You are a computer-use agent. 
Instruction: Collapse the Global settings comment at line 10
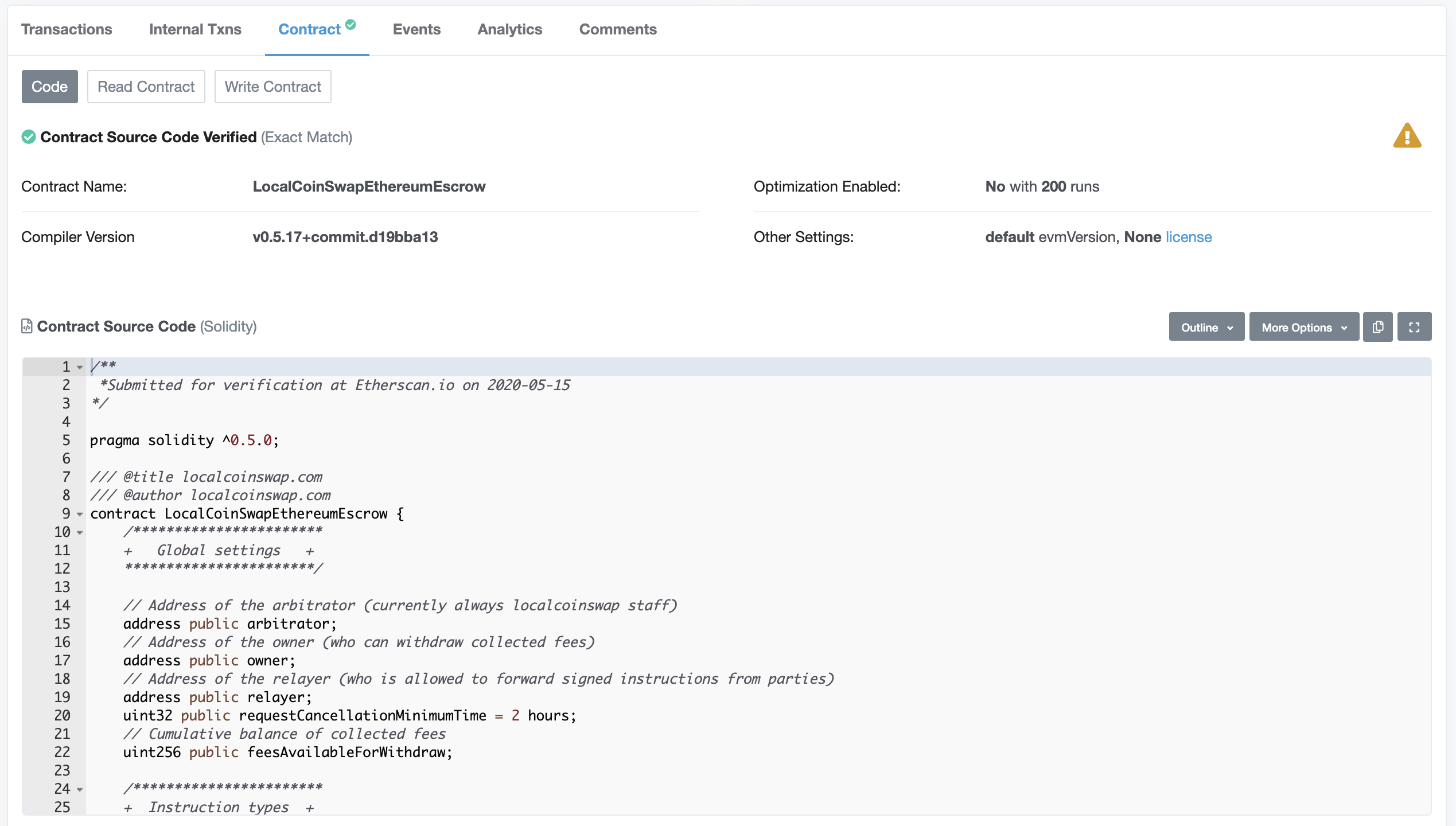[80, 532]
